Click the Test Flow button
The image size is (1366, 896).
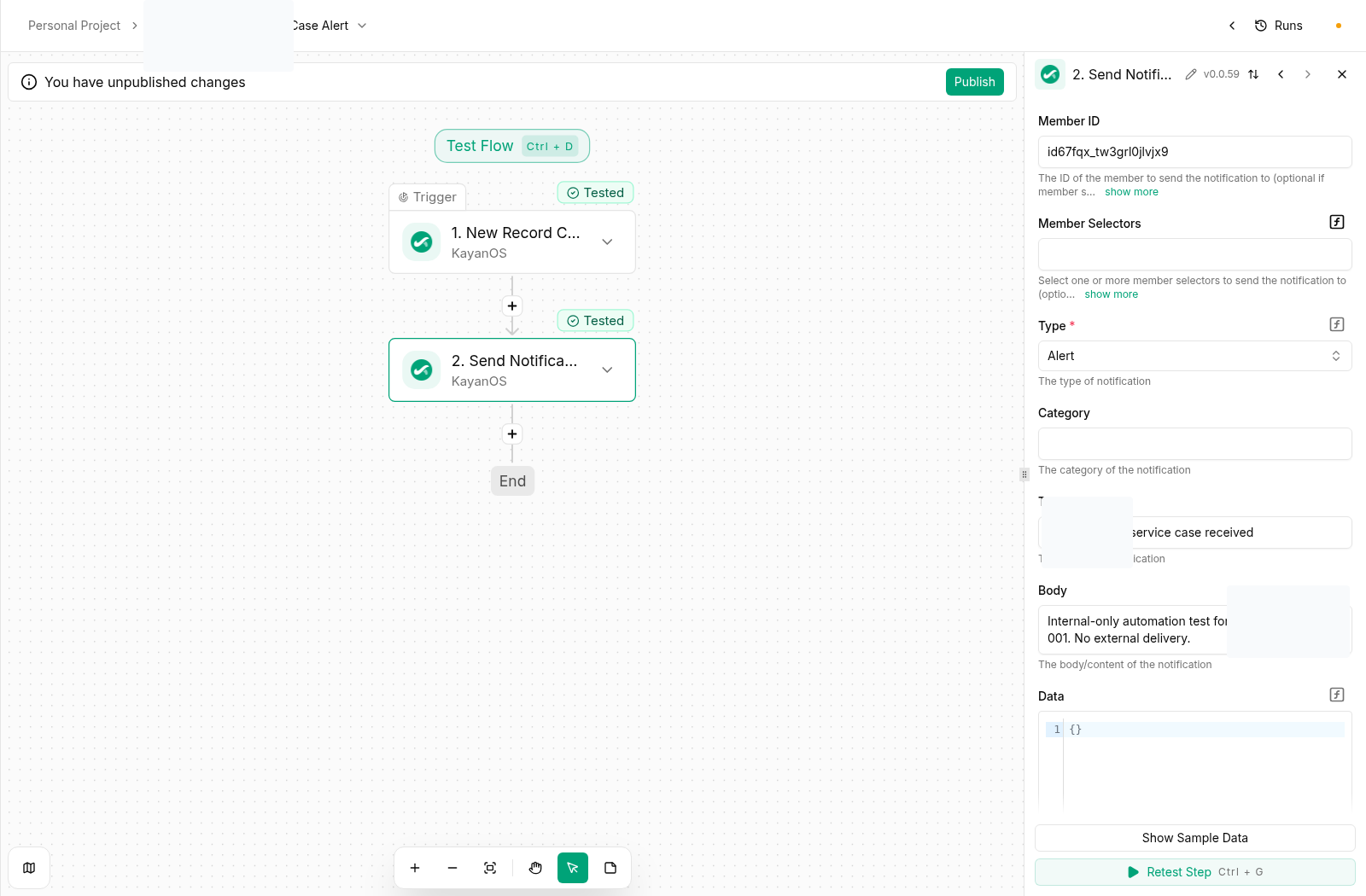[x=512, y=146]
